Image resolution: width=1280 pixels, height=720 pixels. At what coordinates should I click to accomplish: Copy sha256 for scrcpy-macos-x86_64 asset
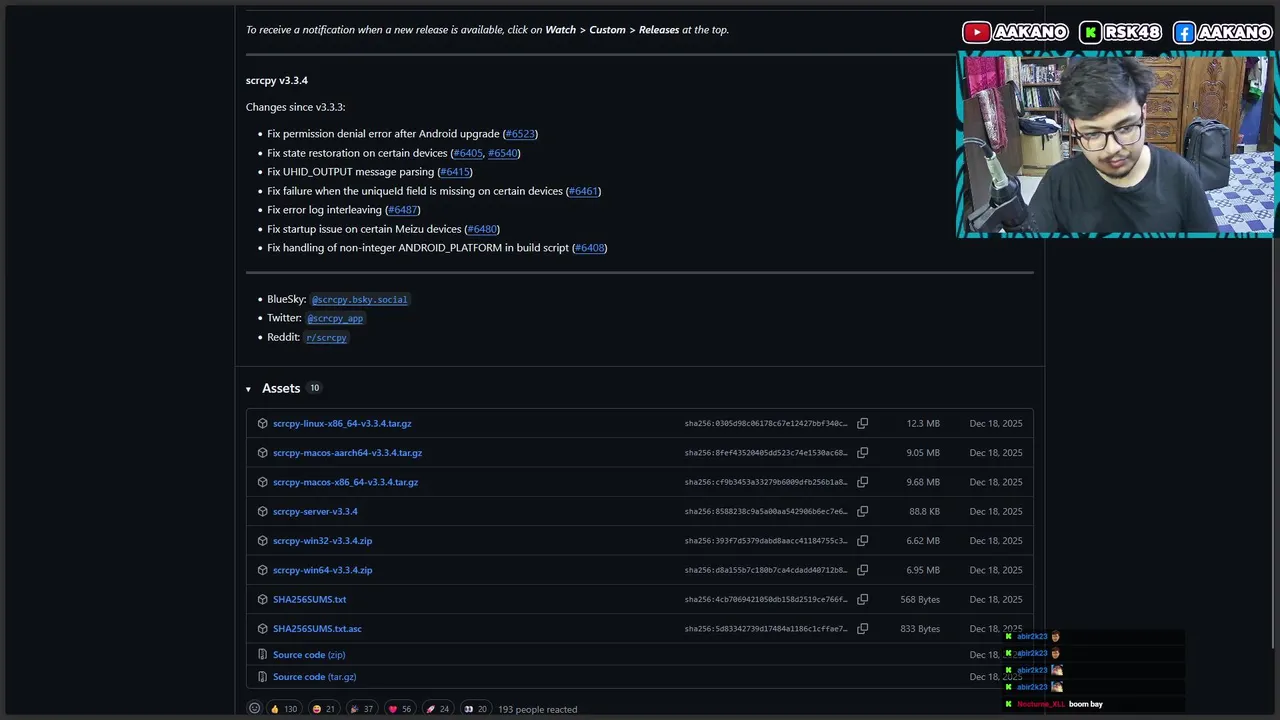[862, 482]
